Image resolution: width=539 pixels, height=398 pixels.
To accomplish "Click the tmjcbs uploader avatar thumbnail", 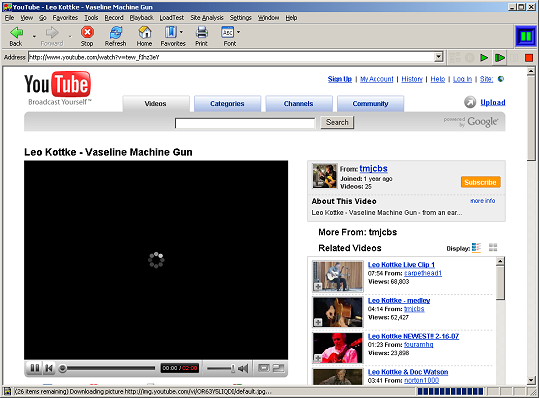I will point(324,176).
